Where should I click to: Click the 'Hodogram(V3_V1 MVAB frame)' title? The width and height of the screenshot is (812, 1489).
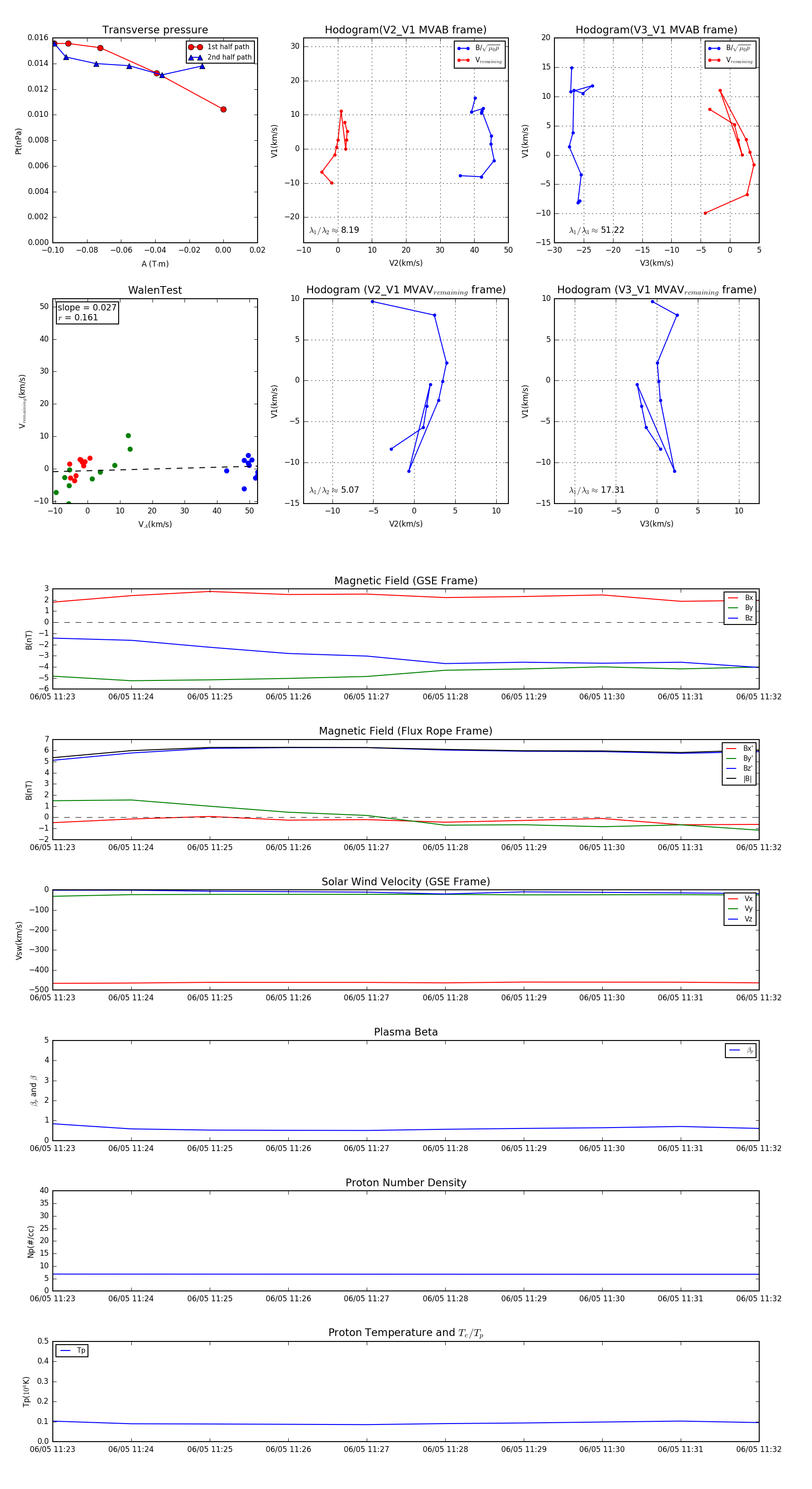click(x=656, y=30)
